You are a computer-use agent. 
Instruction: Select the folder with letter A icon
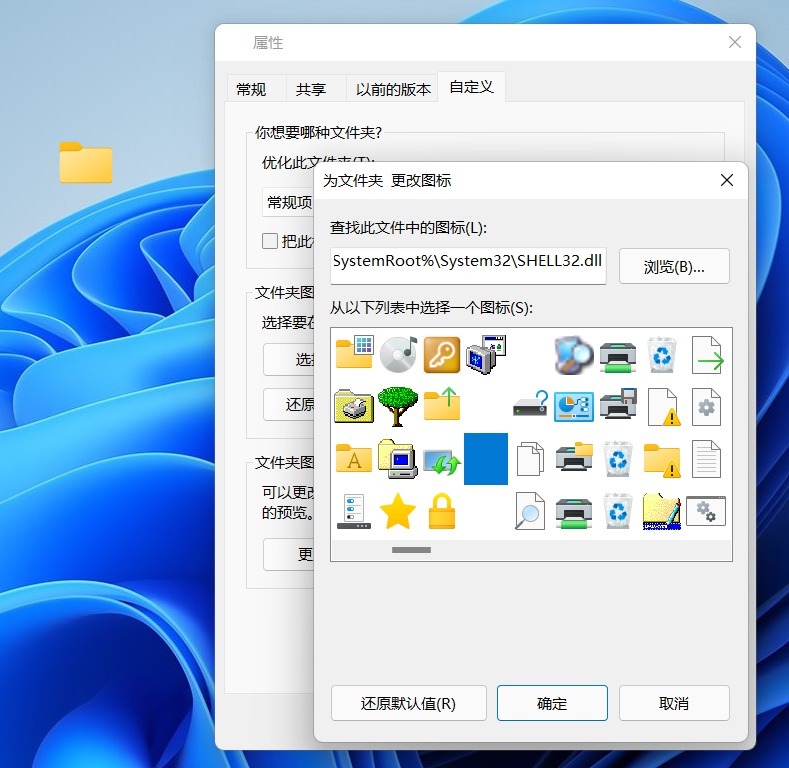(353, 459)
